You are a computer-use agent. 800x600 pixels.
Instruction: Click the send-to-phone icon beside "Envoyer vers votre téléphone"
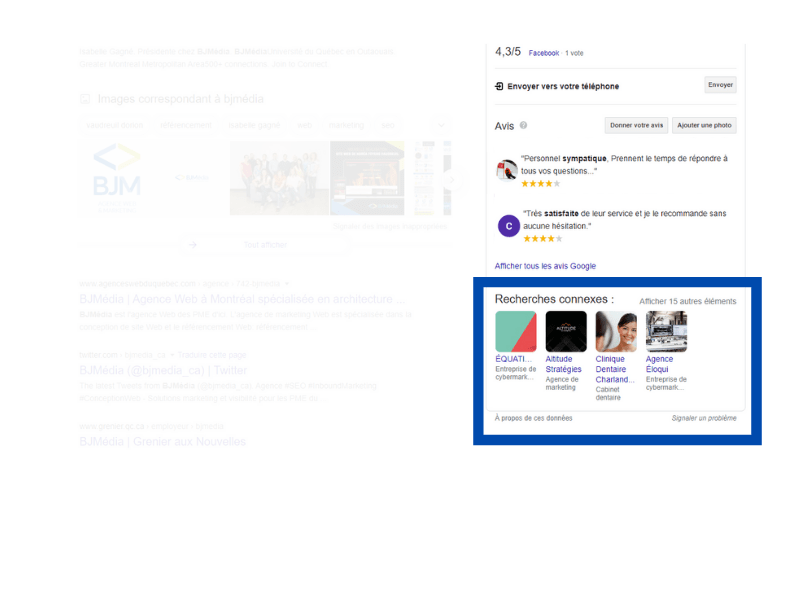[499, 86]
